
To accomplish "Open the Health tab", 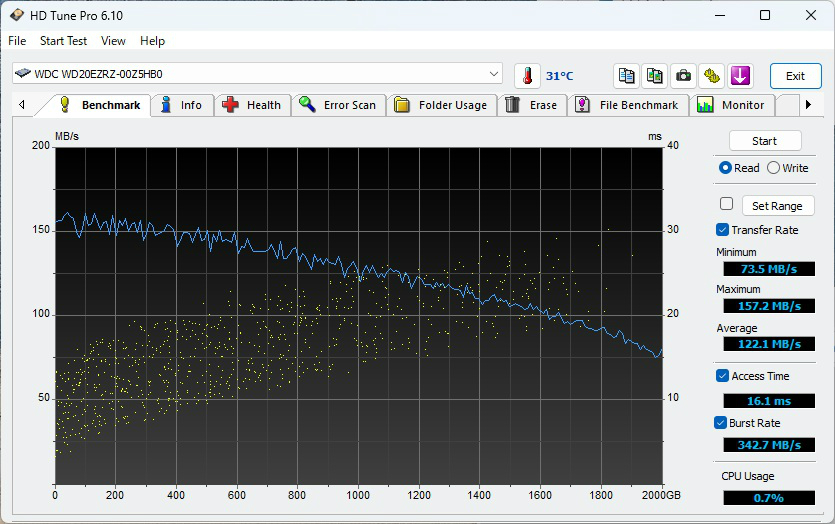I will (252, 105).
